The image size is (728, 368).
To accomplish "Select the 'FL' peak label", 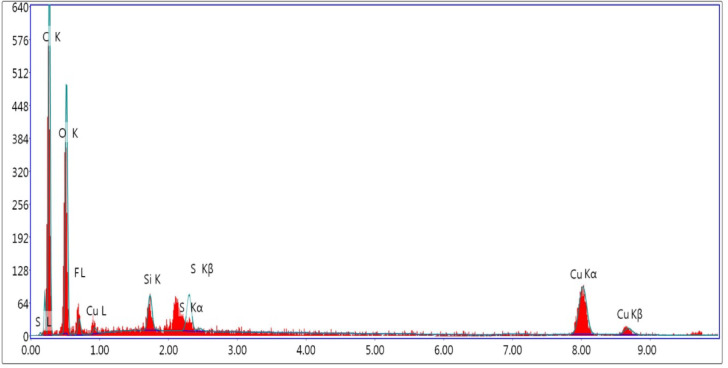I will 80,273.
